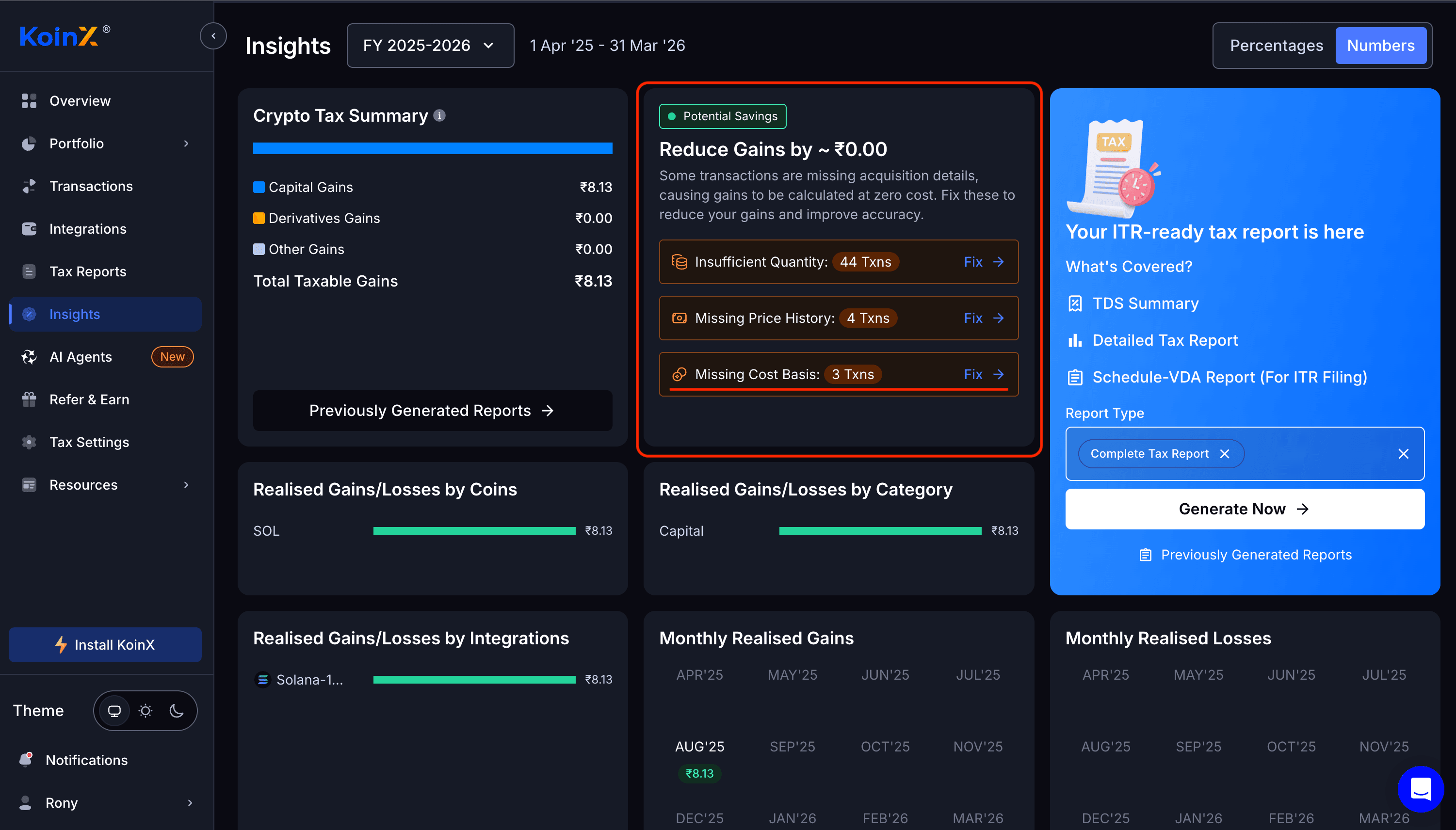Screen dimensions: 1456x830
Task: Click the Derivatives Gains orange legend swatch
Action: click(259, 218)
